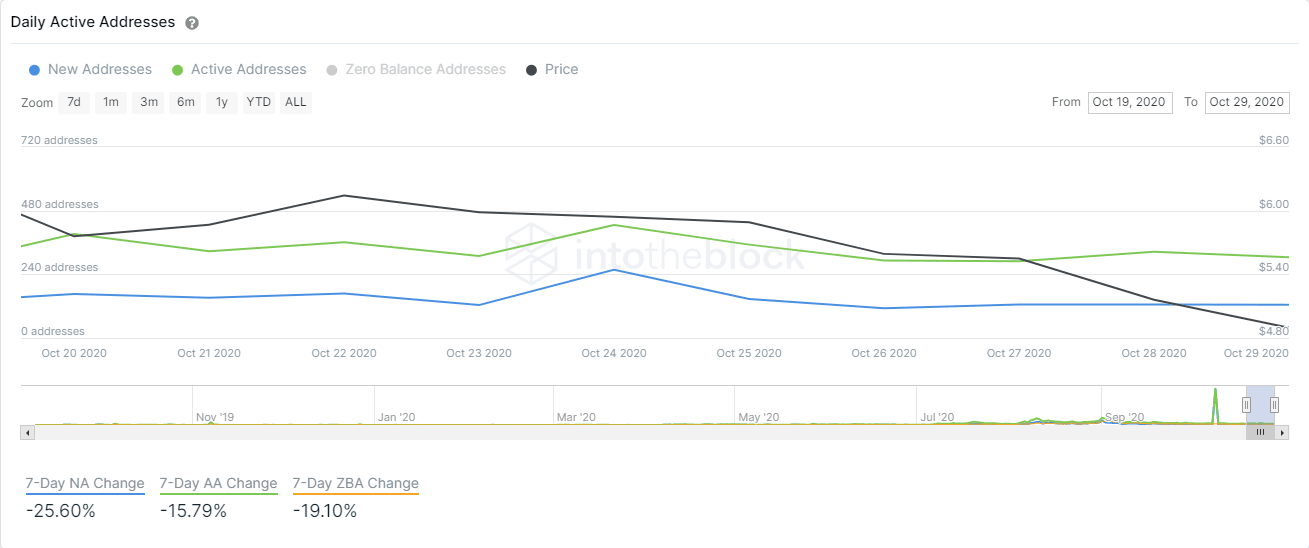Show ALL data range
The height and width of the screenshot is (548, 1309).
tap(296, 102)
